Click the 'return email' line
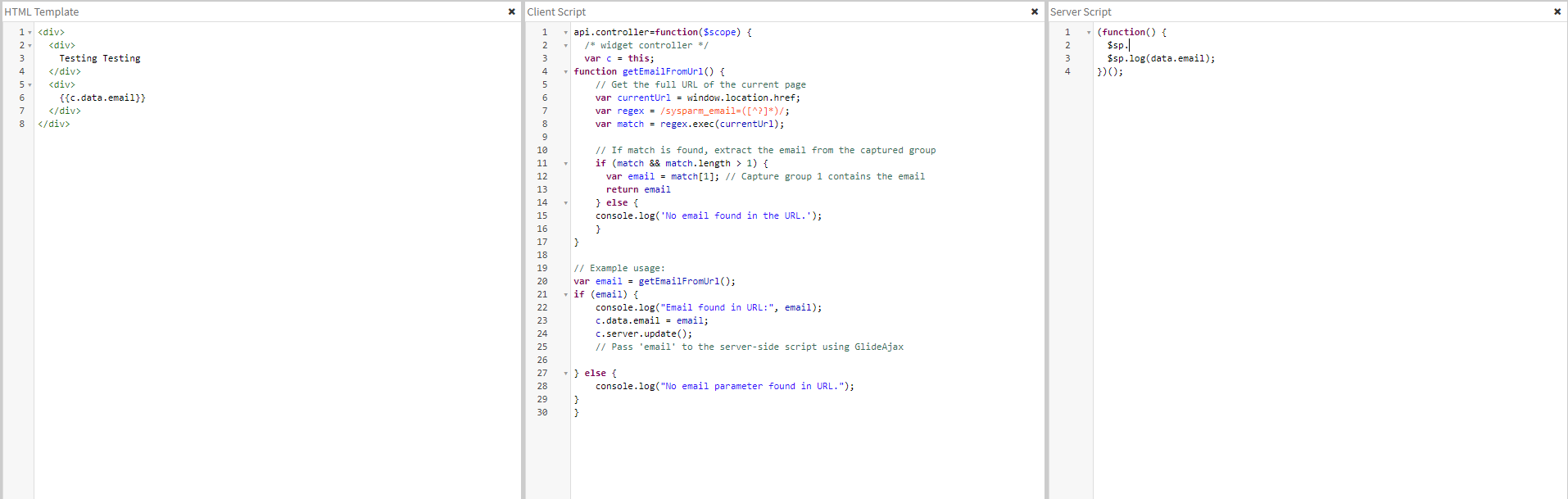Image resolution: width=1568 pixels, height=499 pixels. point(638,189)
